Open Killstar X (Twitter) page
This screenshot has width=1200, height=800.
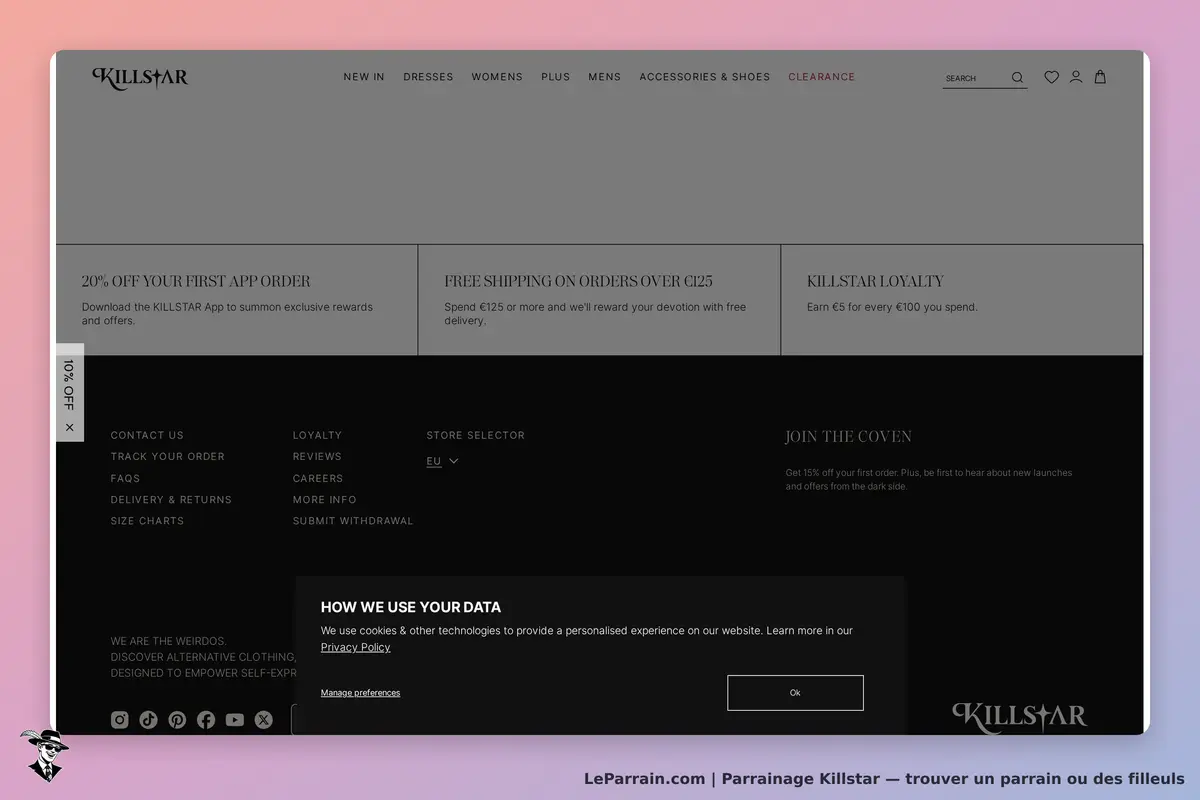point(264,720)
